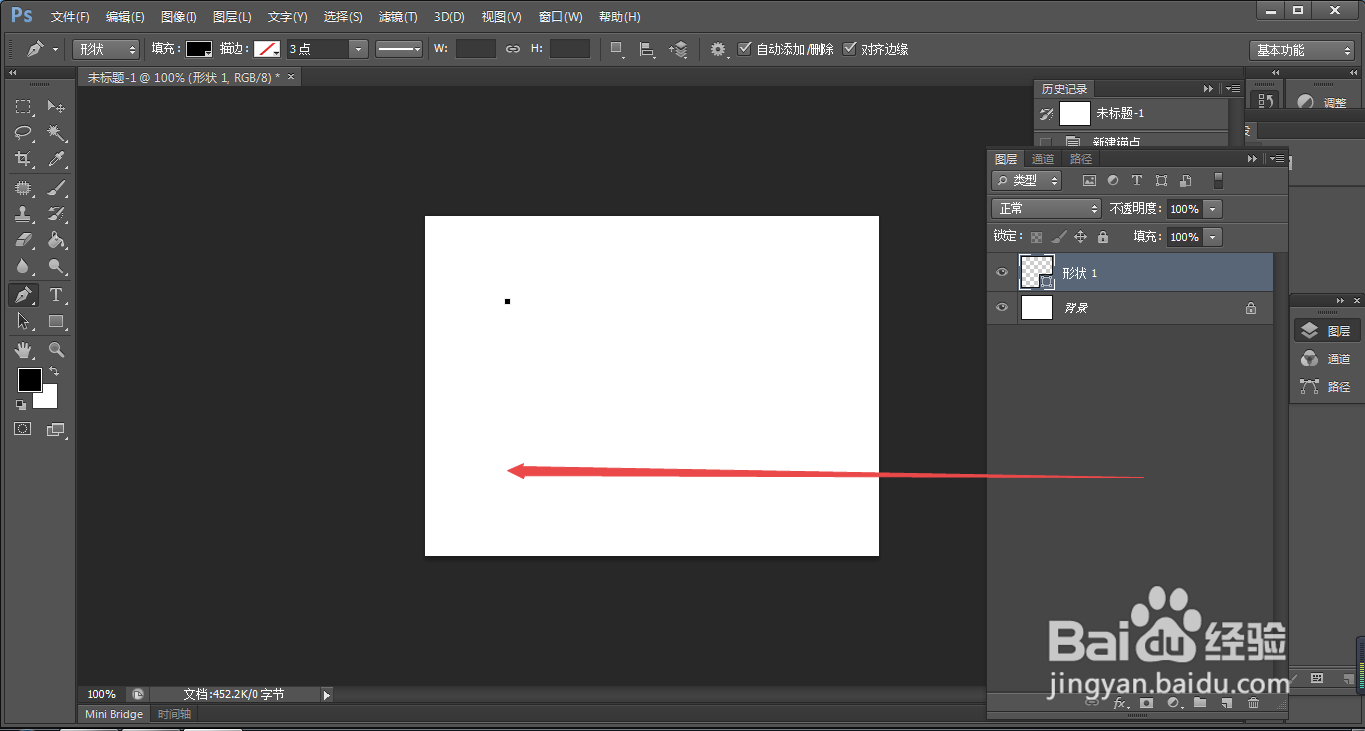Open the 基本功能 workspace dropdown
Image resolution: width=1365 pixels, height=731 pixels.
click(1302, 50)
